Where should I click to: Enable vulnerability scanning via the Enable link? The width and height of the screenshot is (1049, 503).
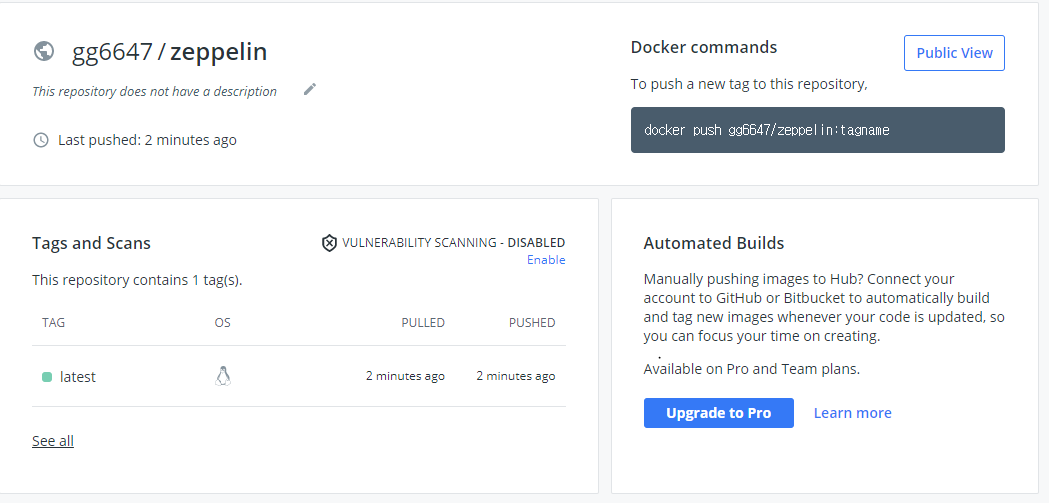point(546,260)
